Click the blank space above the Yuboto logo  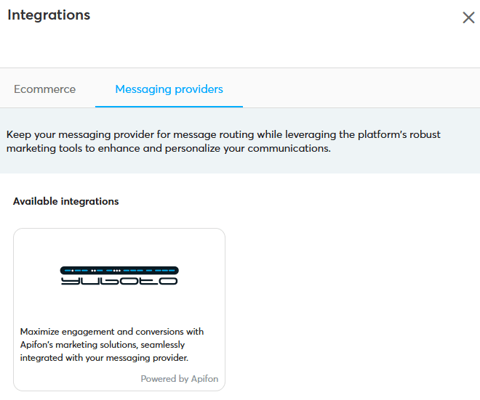click(x=119, y=247)
